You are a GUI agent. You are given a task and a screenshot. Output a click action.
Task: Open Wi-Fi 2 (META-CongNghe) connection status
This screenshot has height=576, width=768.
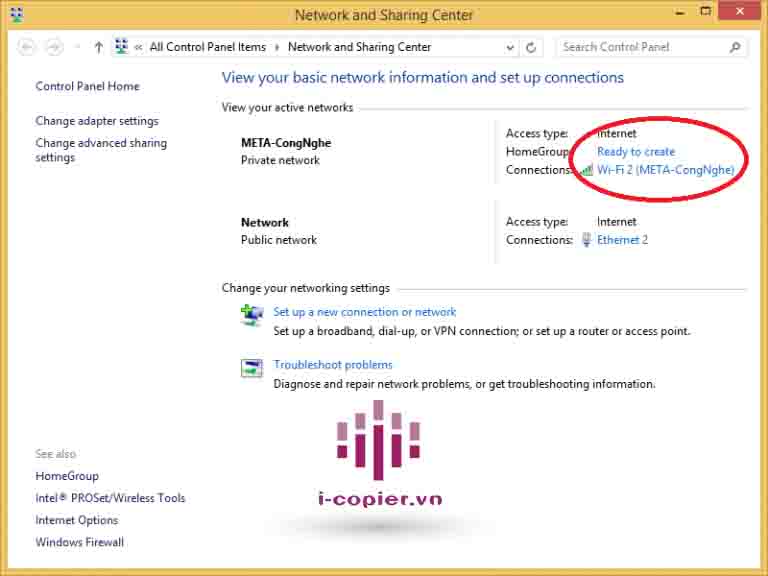click(665, 170)
